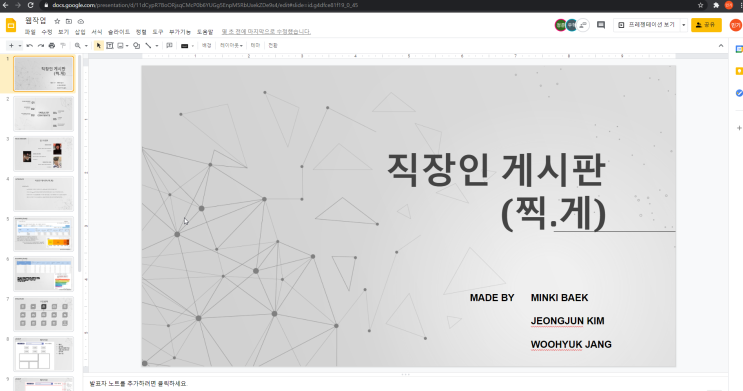This screenshot has width=743, height=391.
Task: Expand the zoom level dropdown arrow
Action: click(x=86, y=45)
